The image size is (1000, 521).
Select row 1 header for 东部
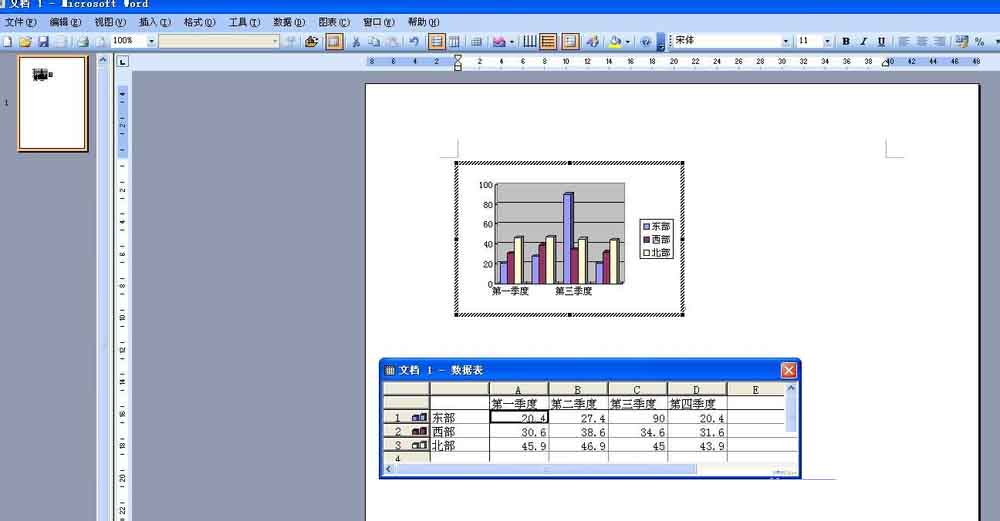point(406,418)
